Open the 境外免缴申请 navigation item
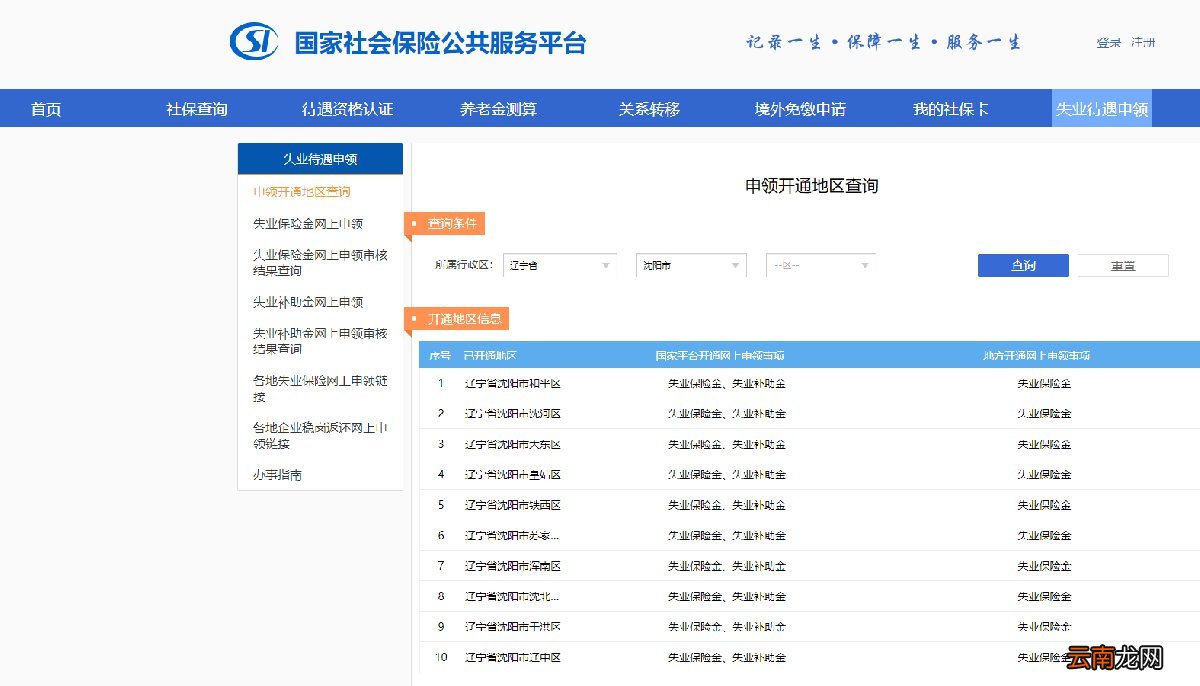This screenshot has width=1200, height=686. (800, 109)
